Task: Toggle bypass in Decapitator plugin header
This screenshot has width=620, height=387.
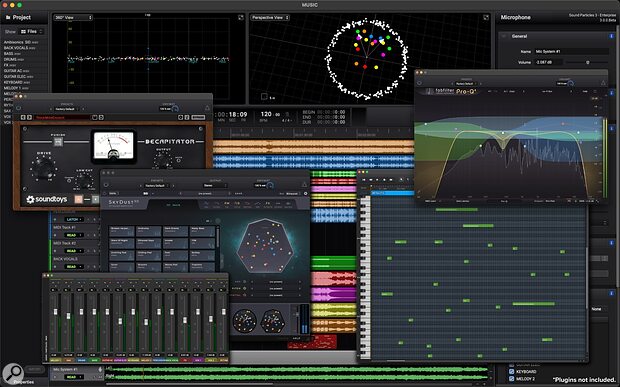Action: click(x=19, y=108)
